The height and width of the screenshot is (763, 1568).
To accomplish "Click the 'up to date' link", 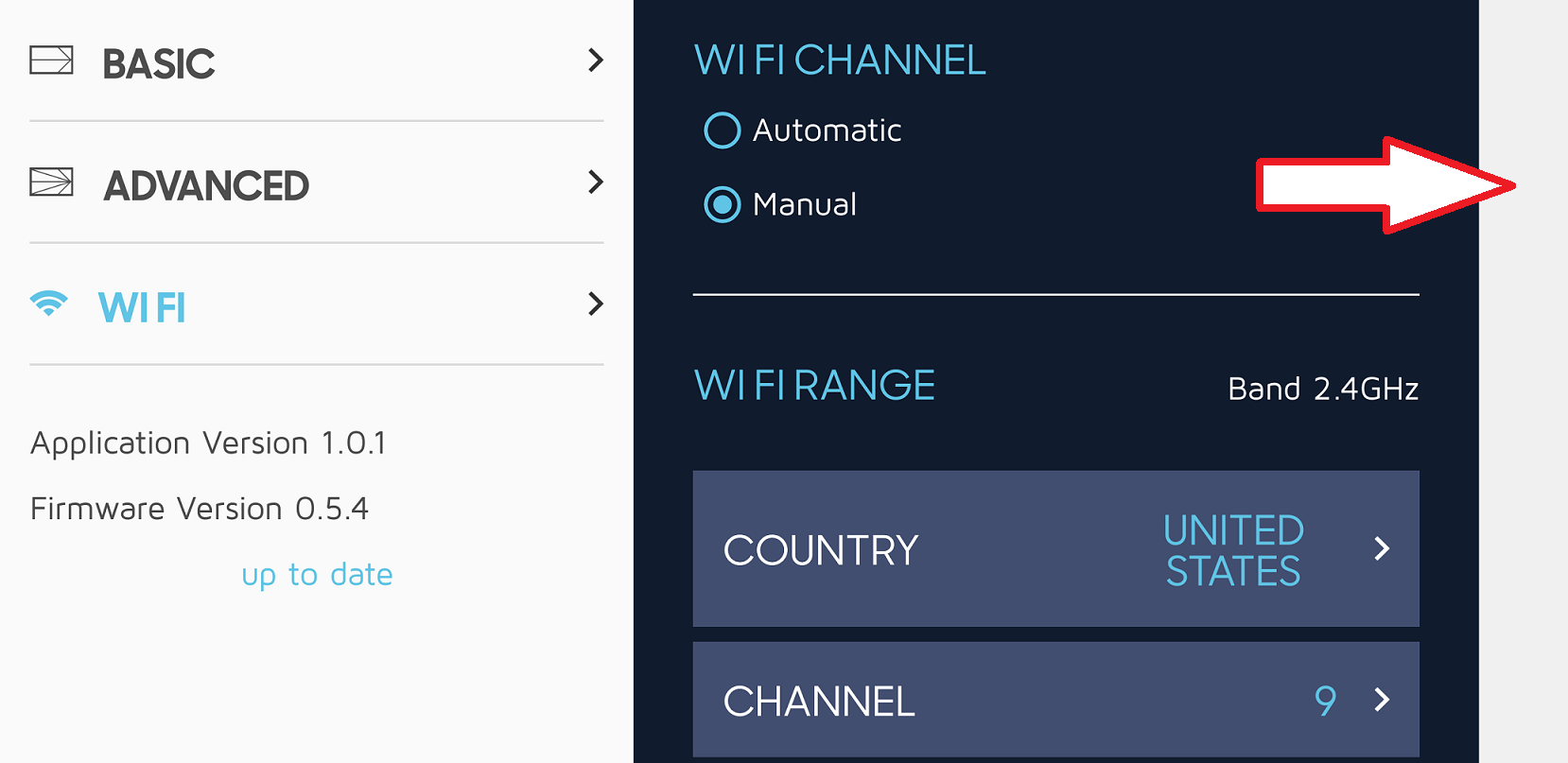I will [317, 575].
